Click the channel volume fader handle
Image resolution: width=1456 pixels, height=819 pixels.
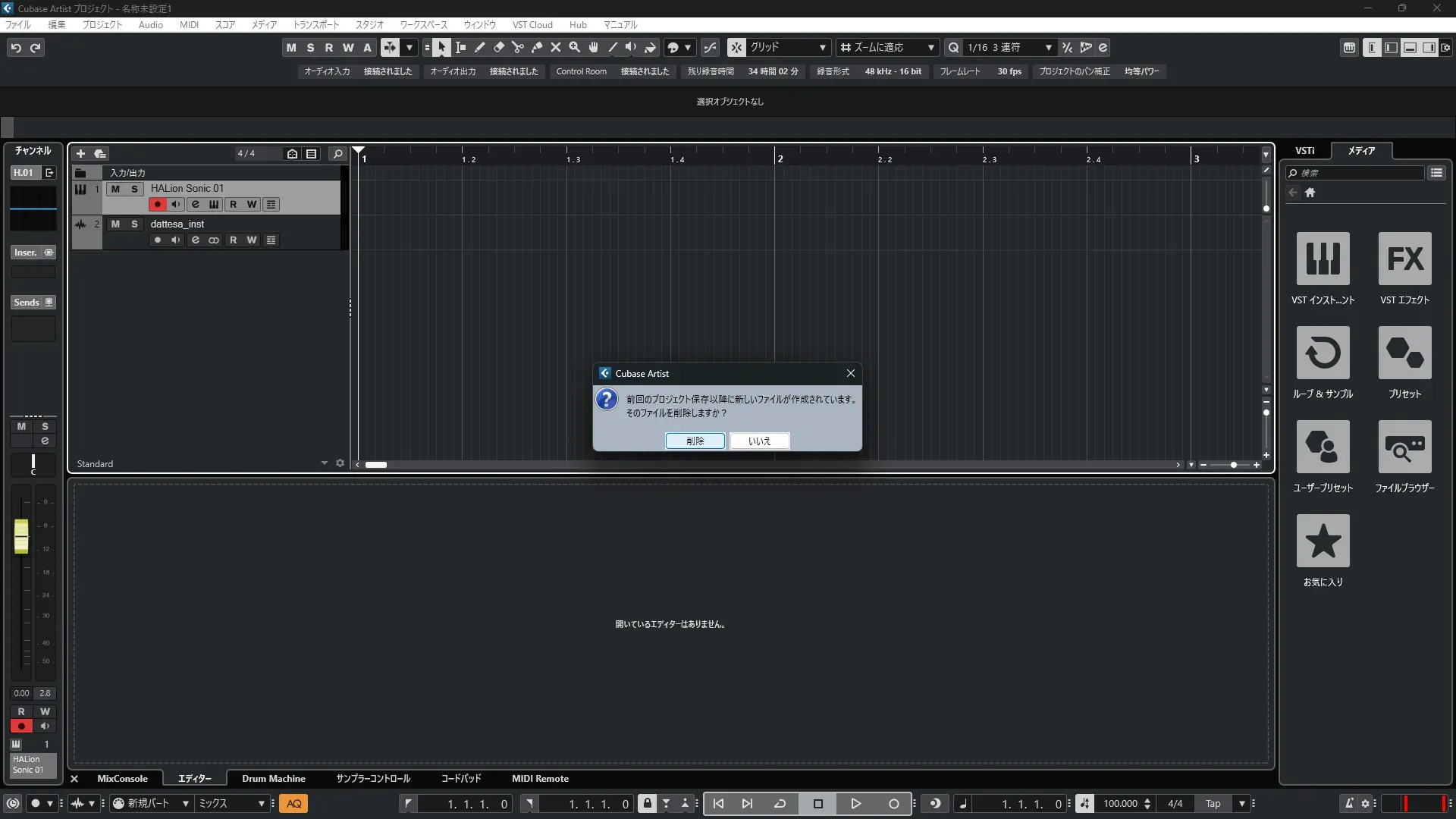21,535
